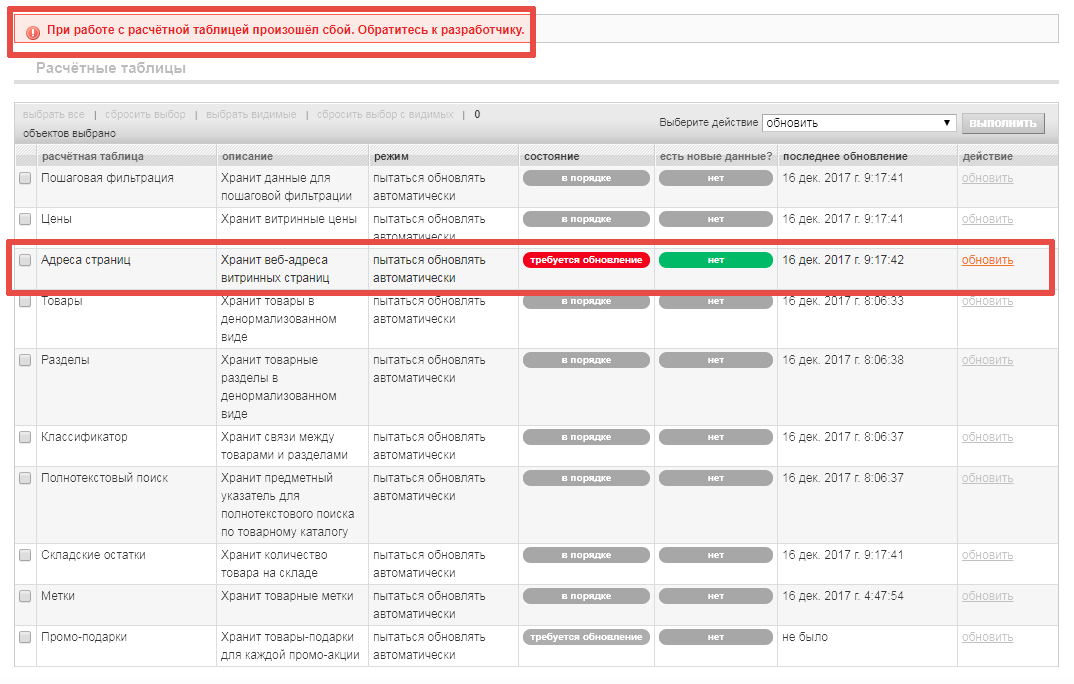The image size is (1074, 684).
Task: Click обновить link in Товары row
Action: [987, 301]
